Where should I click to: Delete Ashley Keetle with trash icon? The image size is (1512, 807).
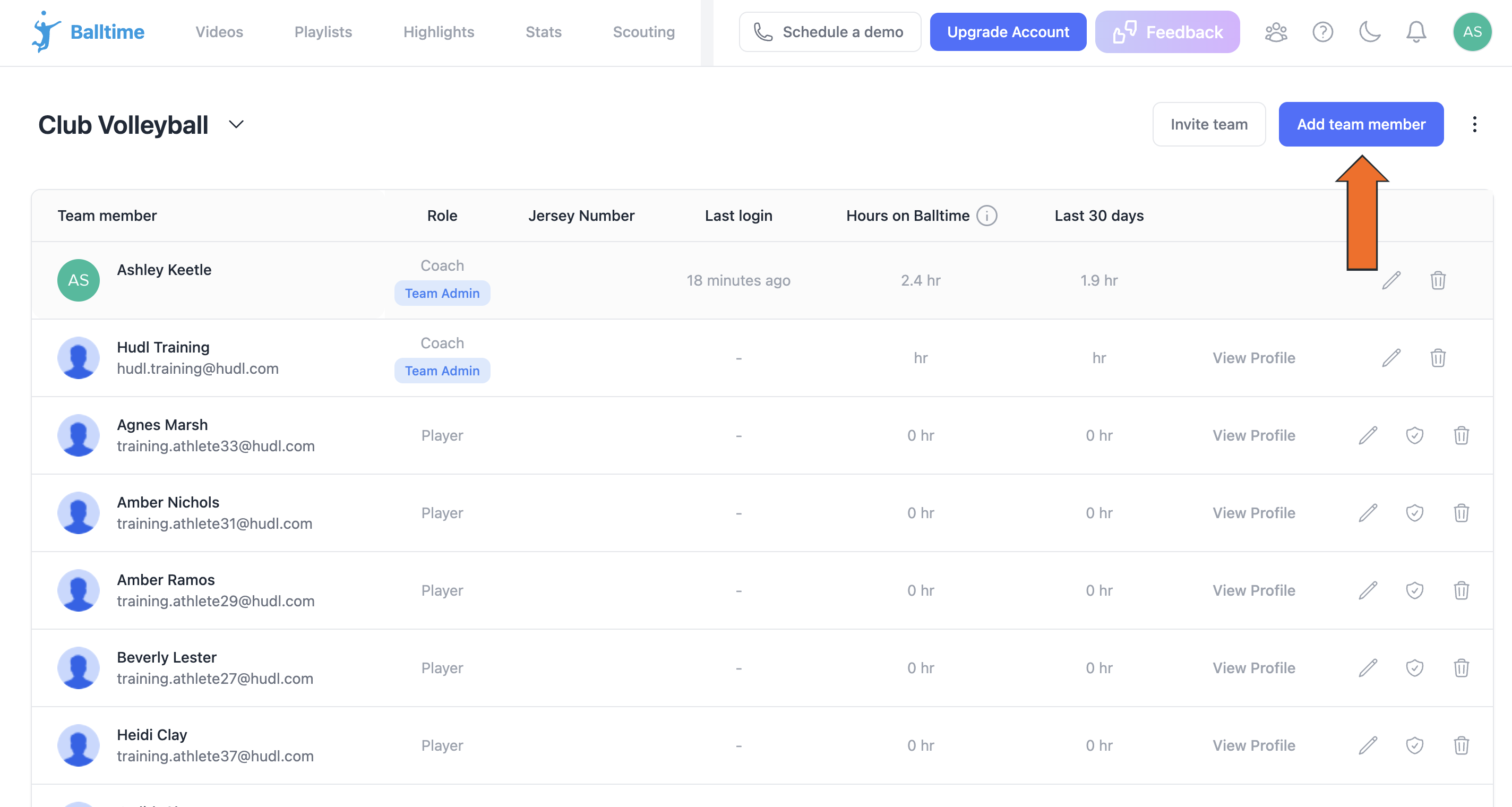1438,280
